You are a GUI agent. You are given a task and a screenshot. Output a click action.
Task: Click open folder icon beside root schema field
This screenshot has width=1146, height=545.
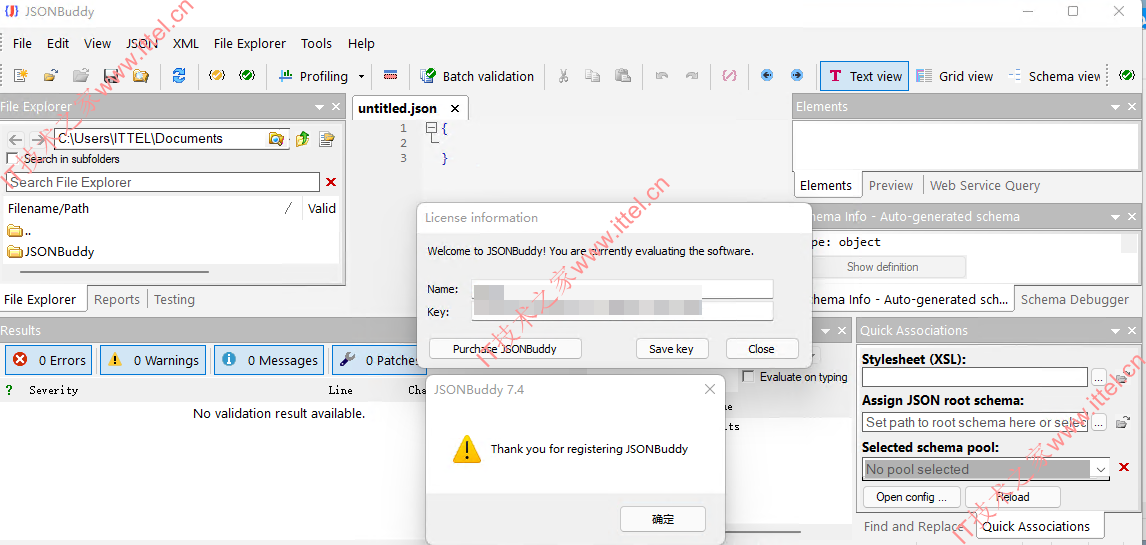pyautogui.click(x=1123, y=422)
